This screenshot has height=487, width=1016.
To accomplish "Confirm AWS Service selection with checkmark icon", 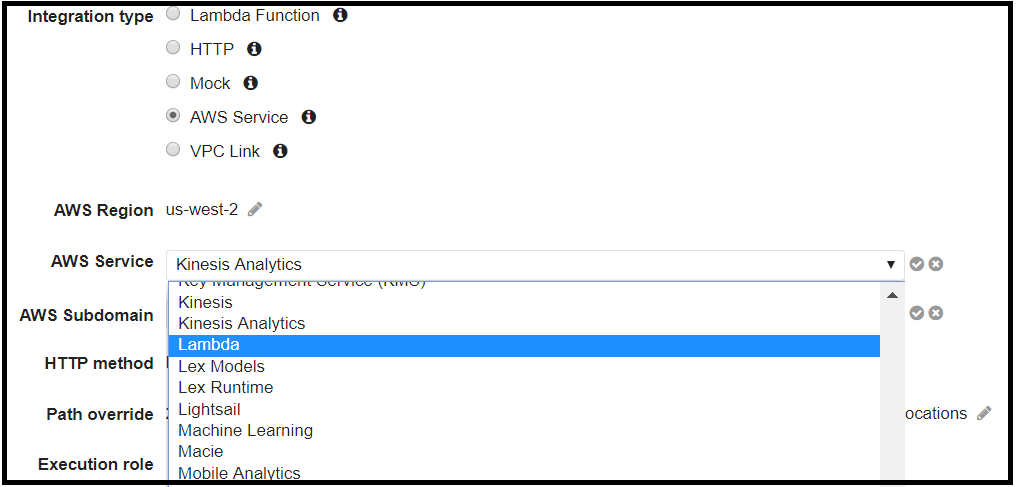I will pyautogui.click(x=916, y=264).
